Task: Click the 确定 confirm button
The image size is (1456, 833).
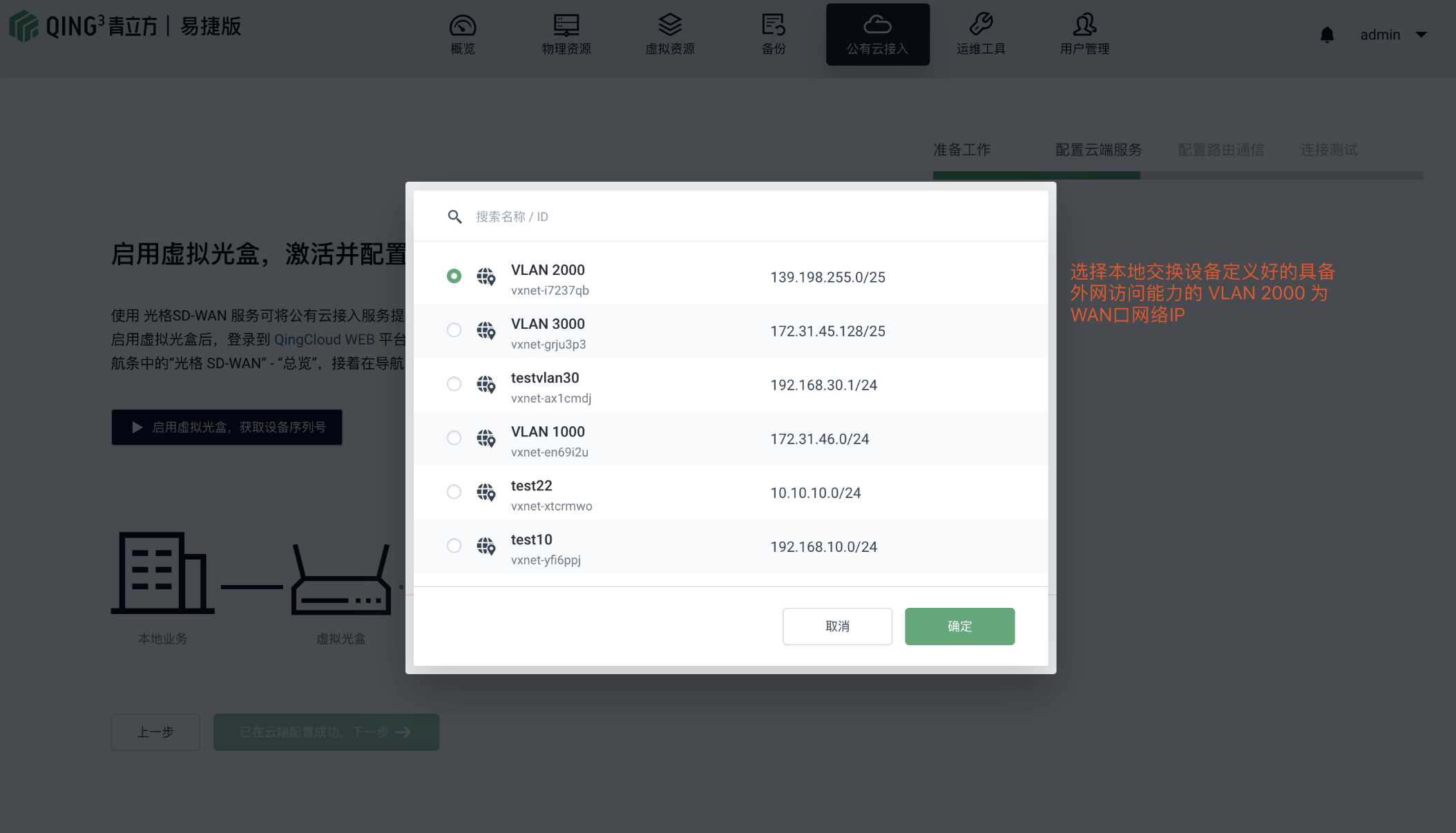Action: [959, 626]
